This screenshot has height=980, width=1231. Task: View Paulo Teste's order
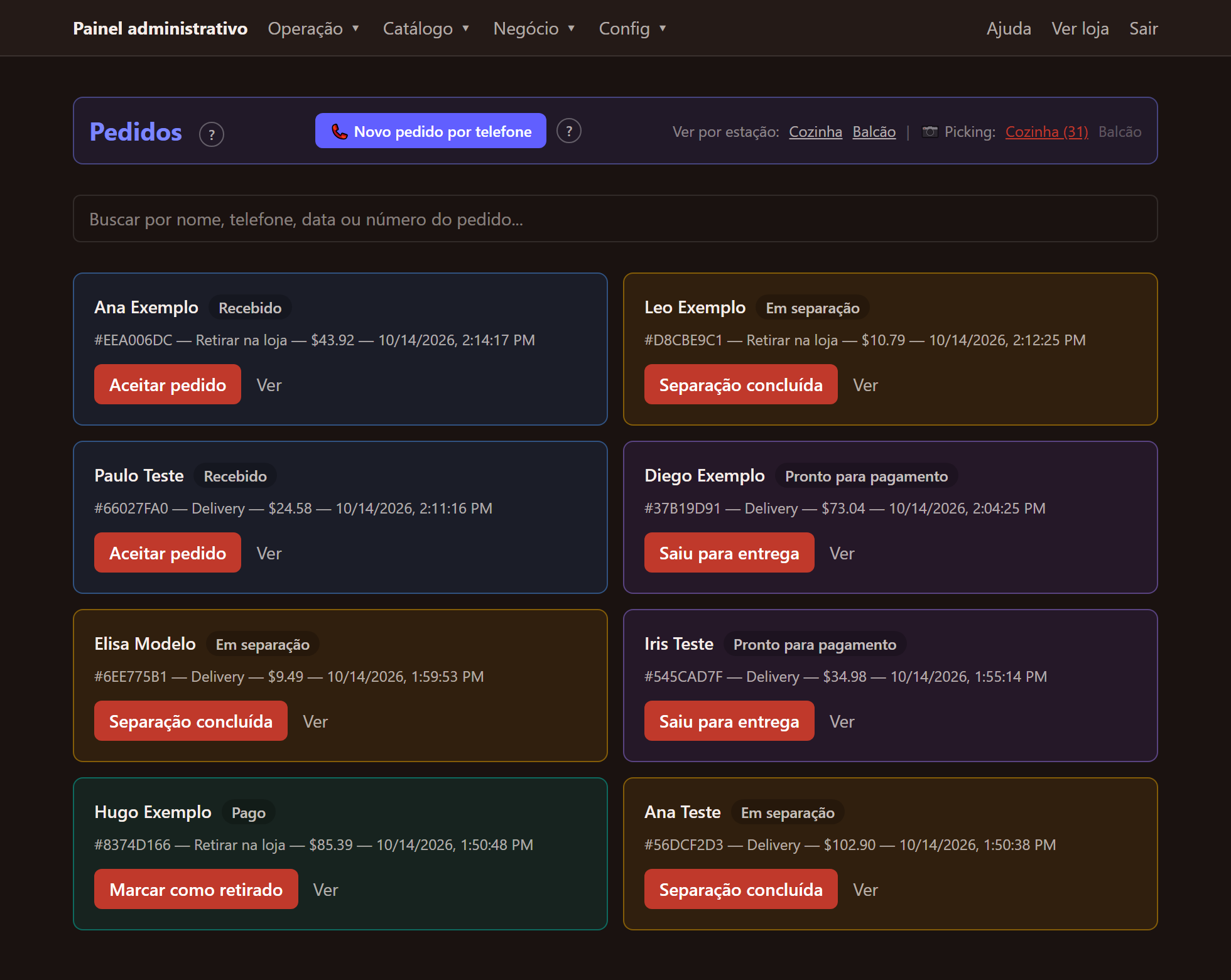[x=269, y=553]
